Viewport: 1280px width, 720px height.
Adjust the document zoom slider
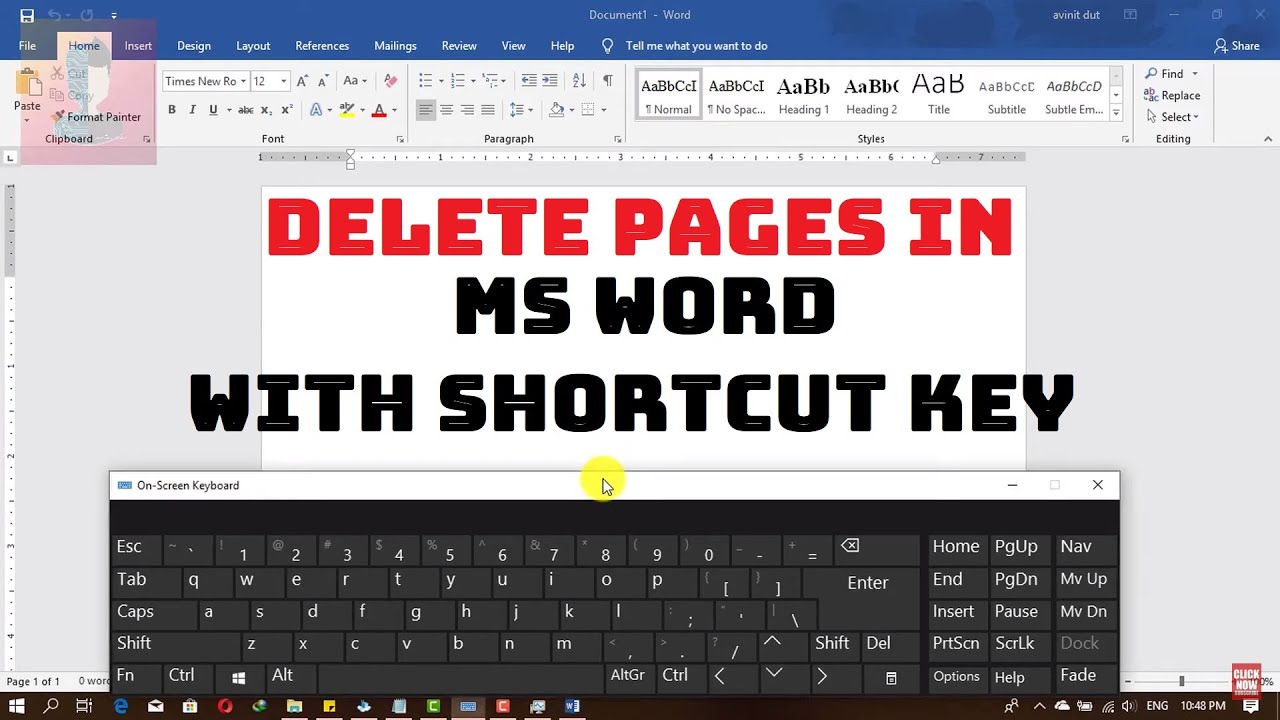1181,682
